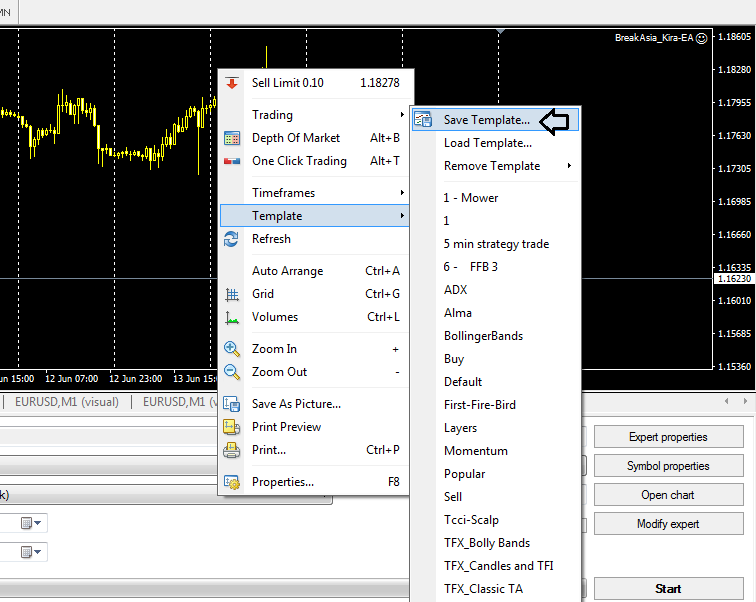Viewport: 756px width, 602px height.
Task: Click the Zoom Out magnifier
Action: [x=232, y=372]
